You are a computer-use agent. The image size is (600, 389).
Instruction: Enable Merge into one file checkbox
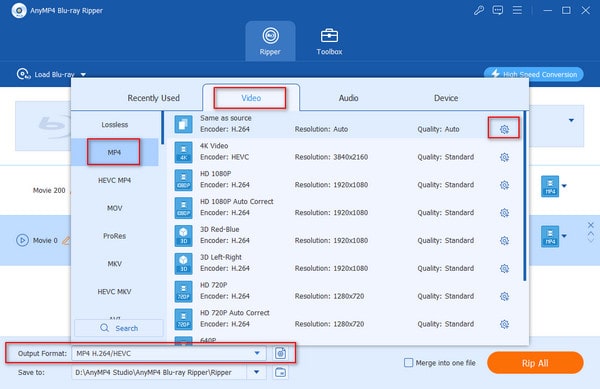[409, 363]
